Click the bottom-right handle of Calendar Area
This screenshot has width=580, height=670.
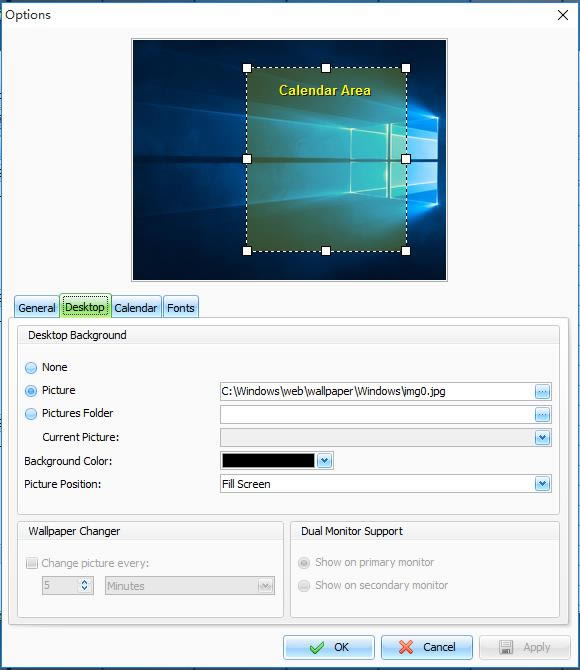tap(406, 251)
